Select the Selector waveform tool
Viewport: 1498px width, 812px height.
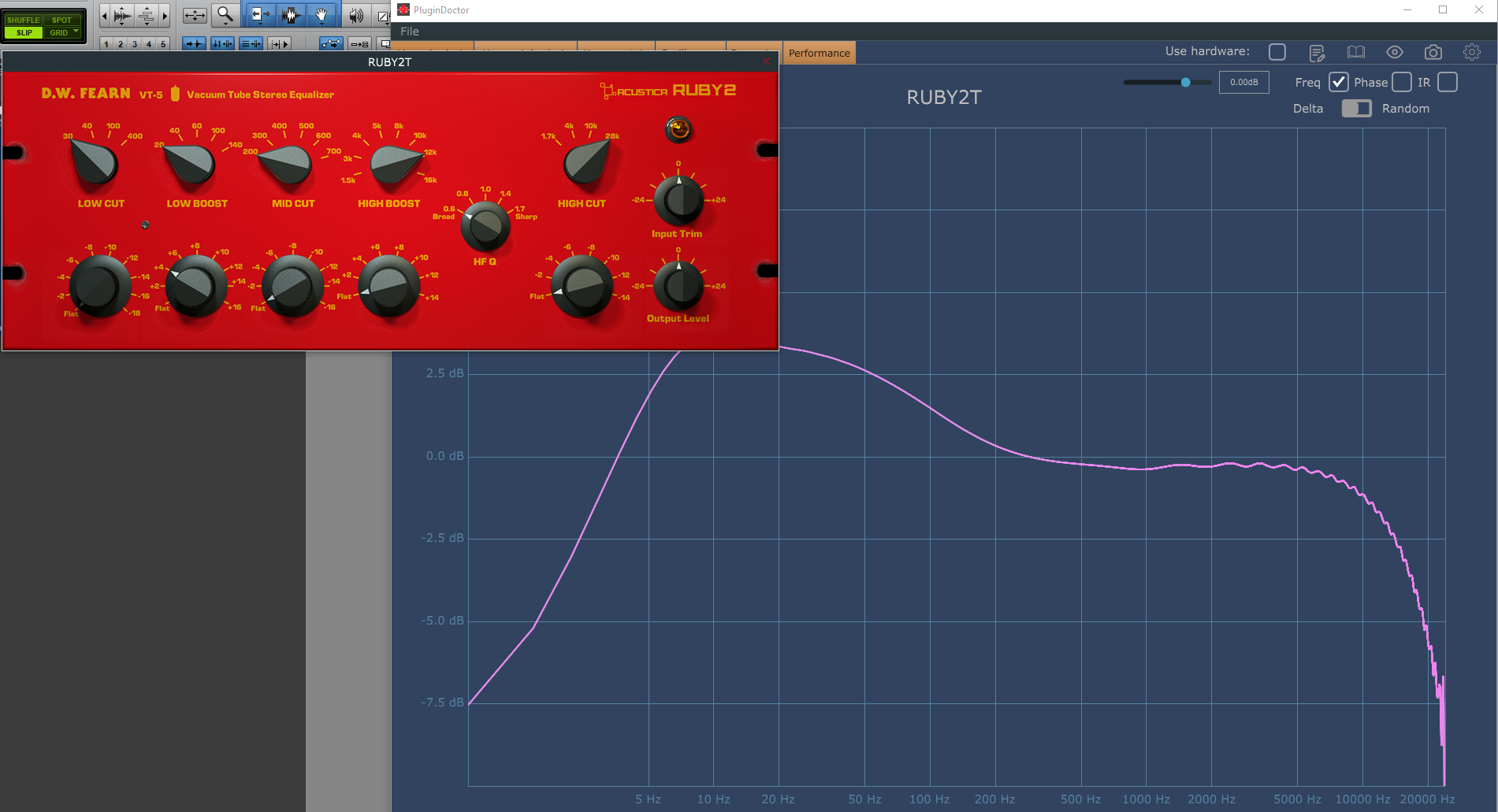click(291, 14)
